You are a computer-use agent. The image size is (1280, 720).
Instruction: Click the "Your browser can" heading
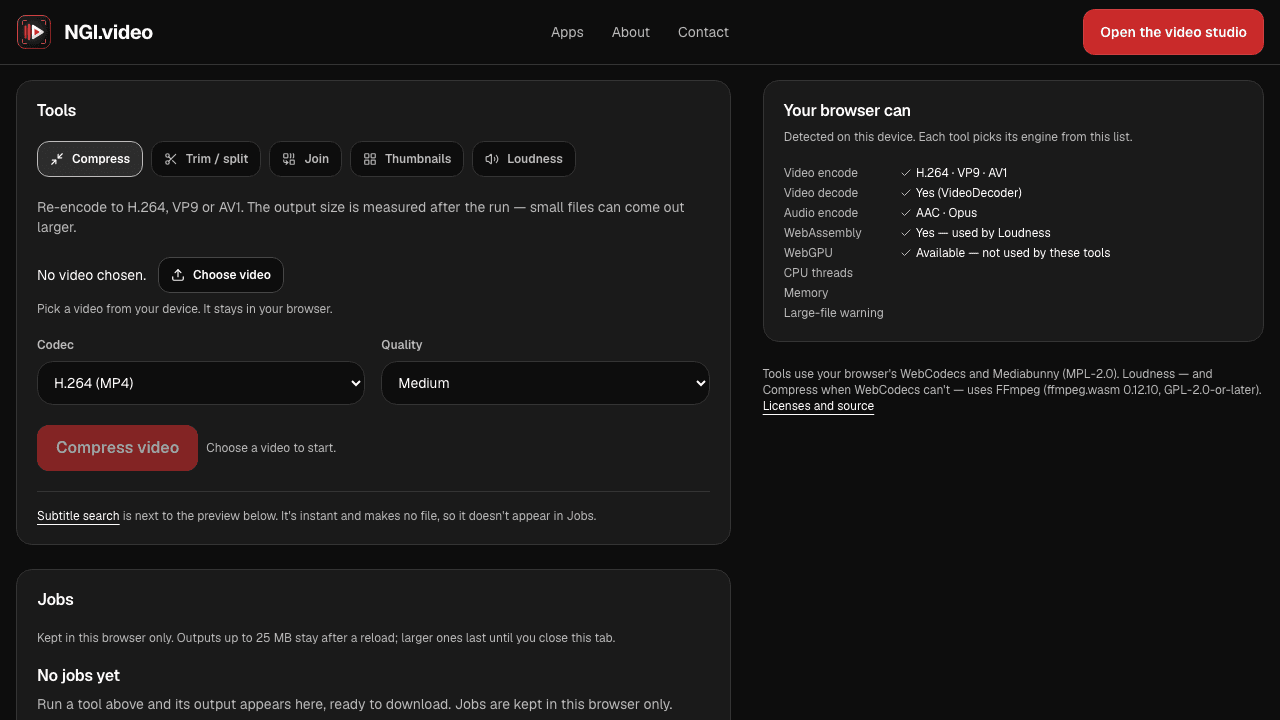847,111
